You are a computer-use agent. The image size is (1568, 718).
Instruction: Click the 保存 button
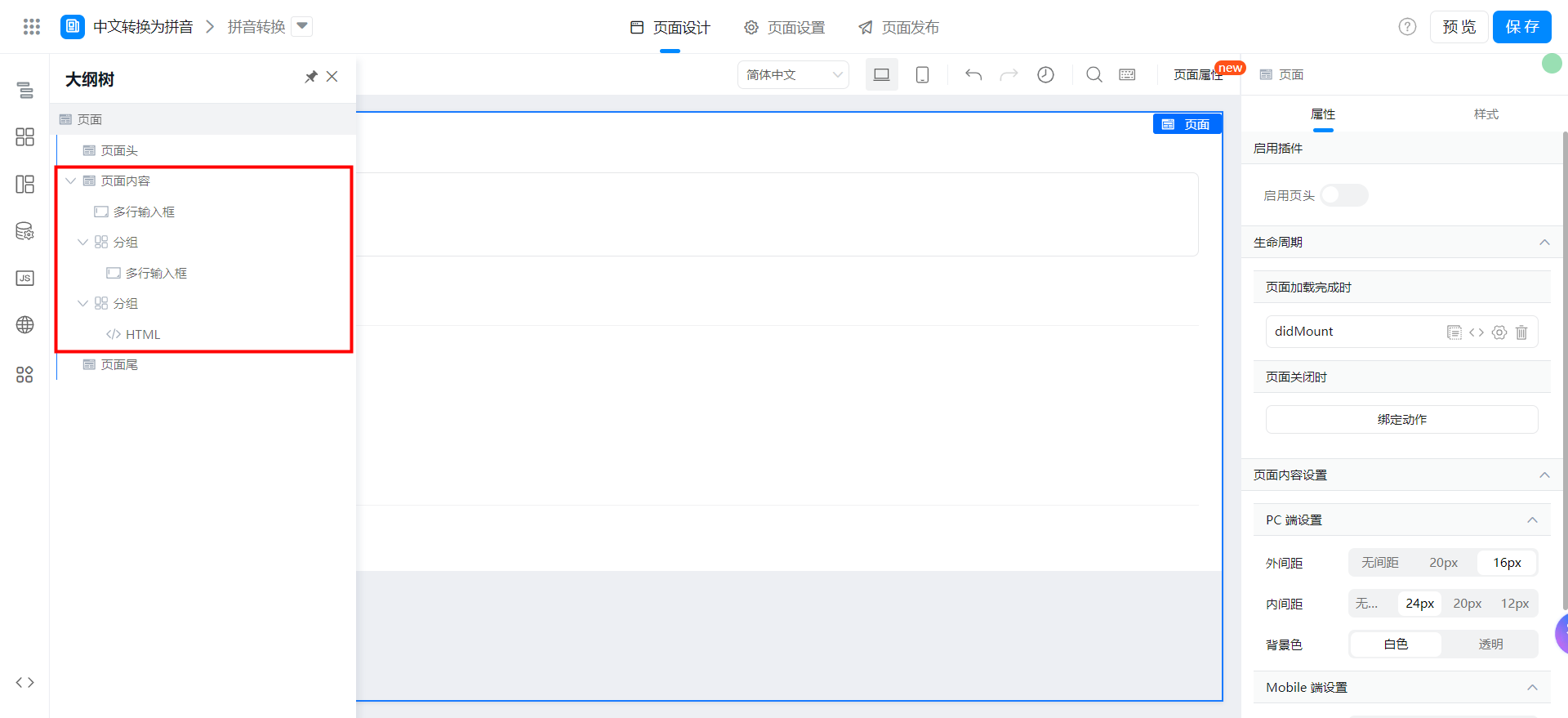pyautogui.click(x=1521, y=27)
